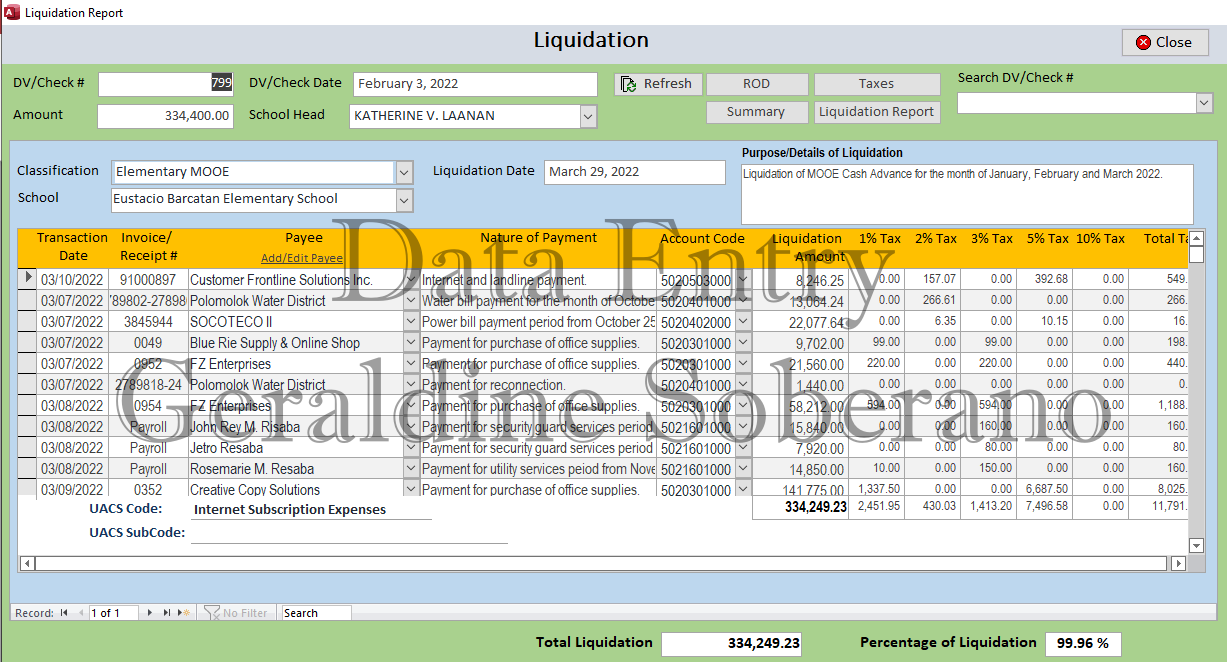
Task: Open account code dropdown for 5020503000
Action: click(x=743, y=281)
